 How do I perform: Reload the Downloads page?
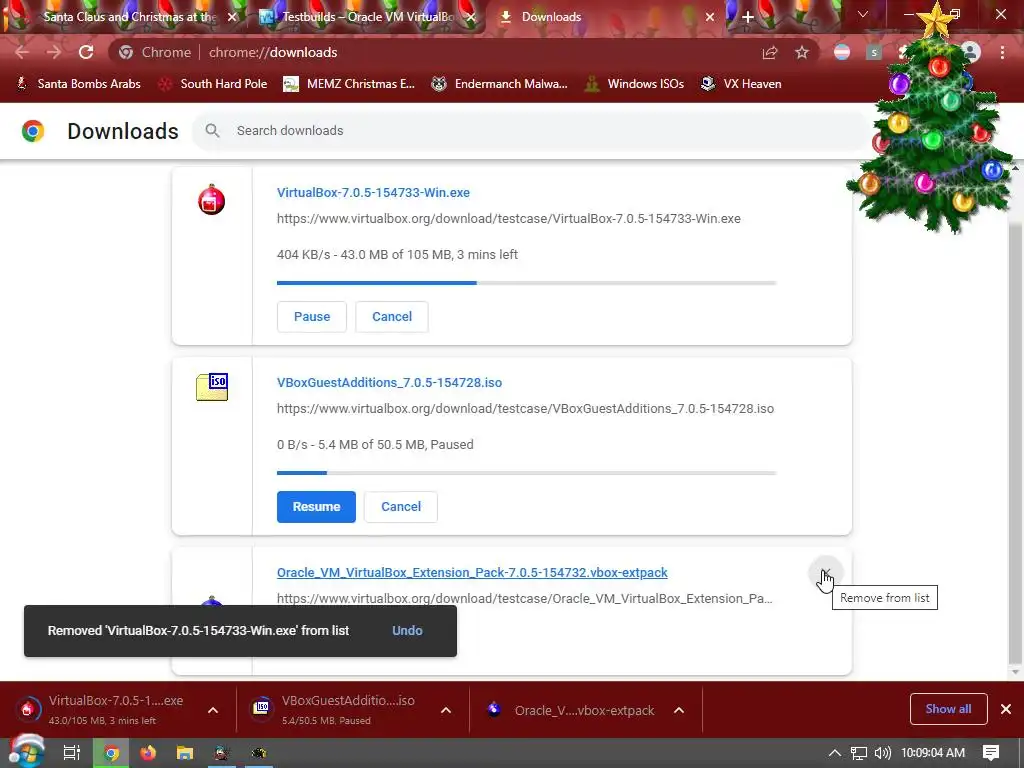tap(86, 52)
